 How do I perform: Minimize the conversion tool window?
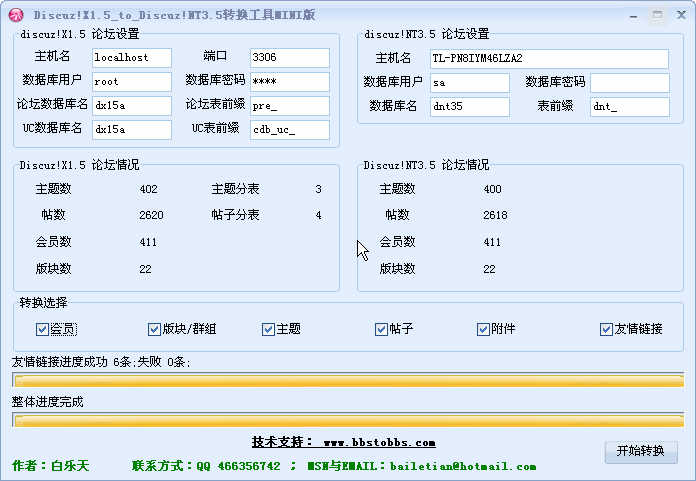tap(634, 16)
